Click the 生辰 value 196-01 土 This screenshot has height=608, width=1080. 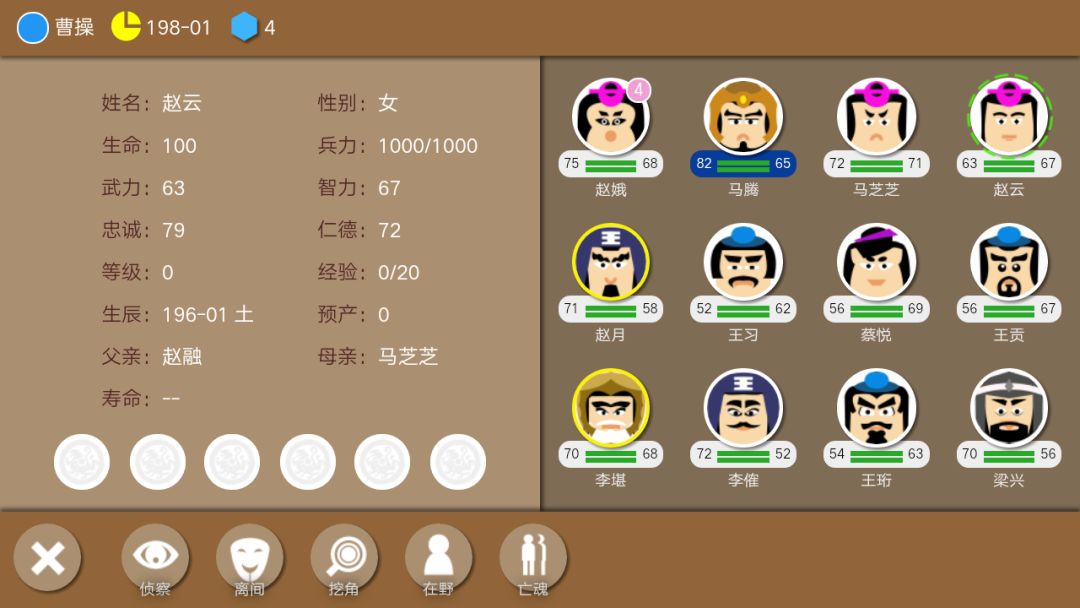(208, 315)
